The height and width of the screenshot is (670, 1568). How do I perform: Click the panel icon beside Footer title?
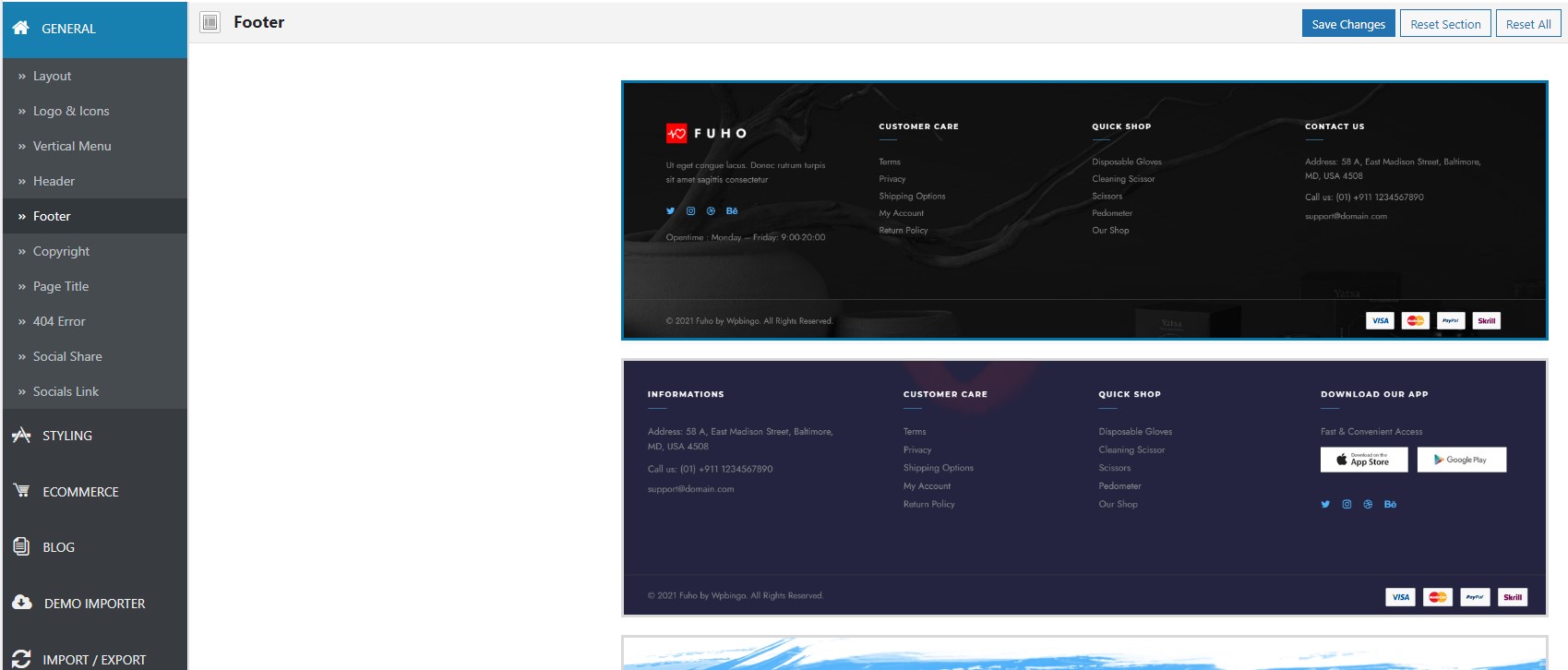(210, 22)
